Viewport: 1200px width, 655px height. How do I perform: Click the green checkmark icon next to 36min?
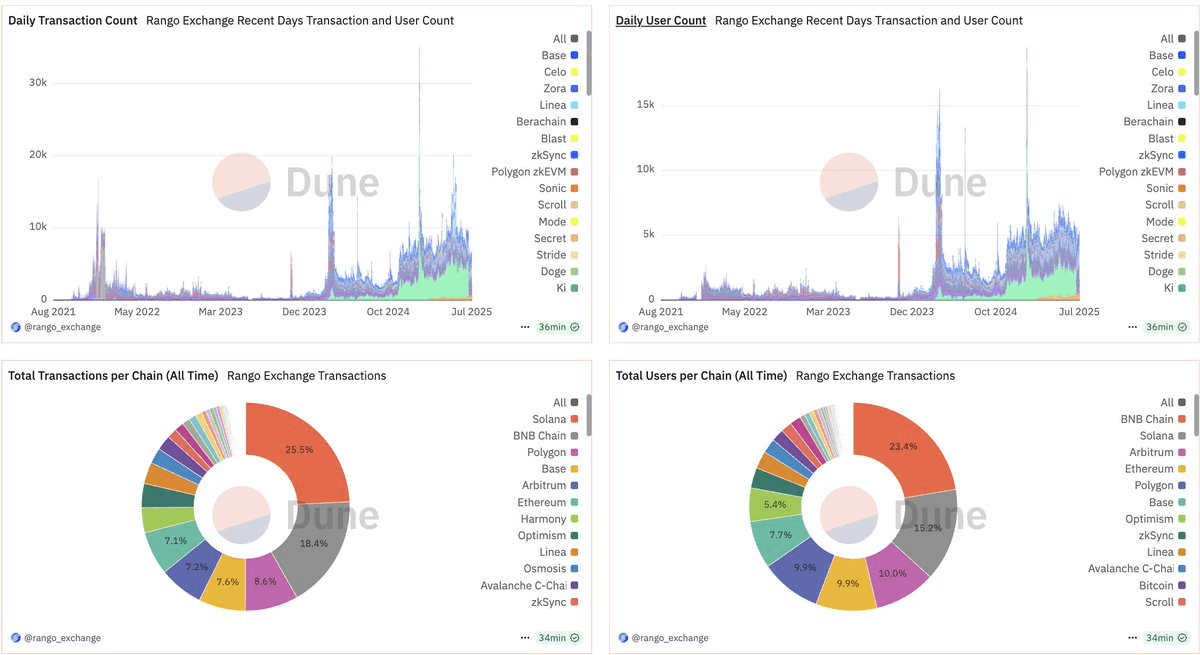point(575,327)
